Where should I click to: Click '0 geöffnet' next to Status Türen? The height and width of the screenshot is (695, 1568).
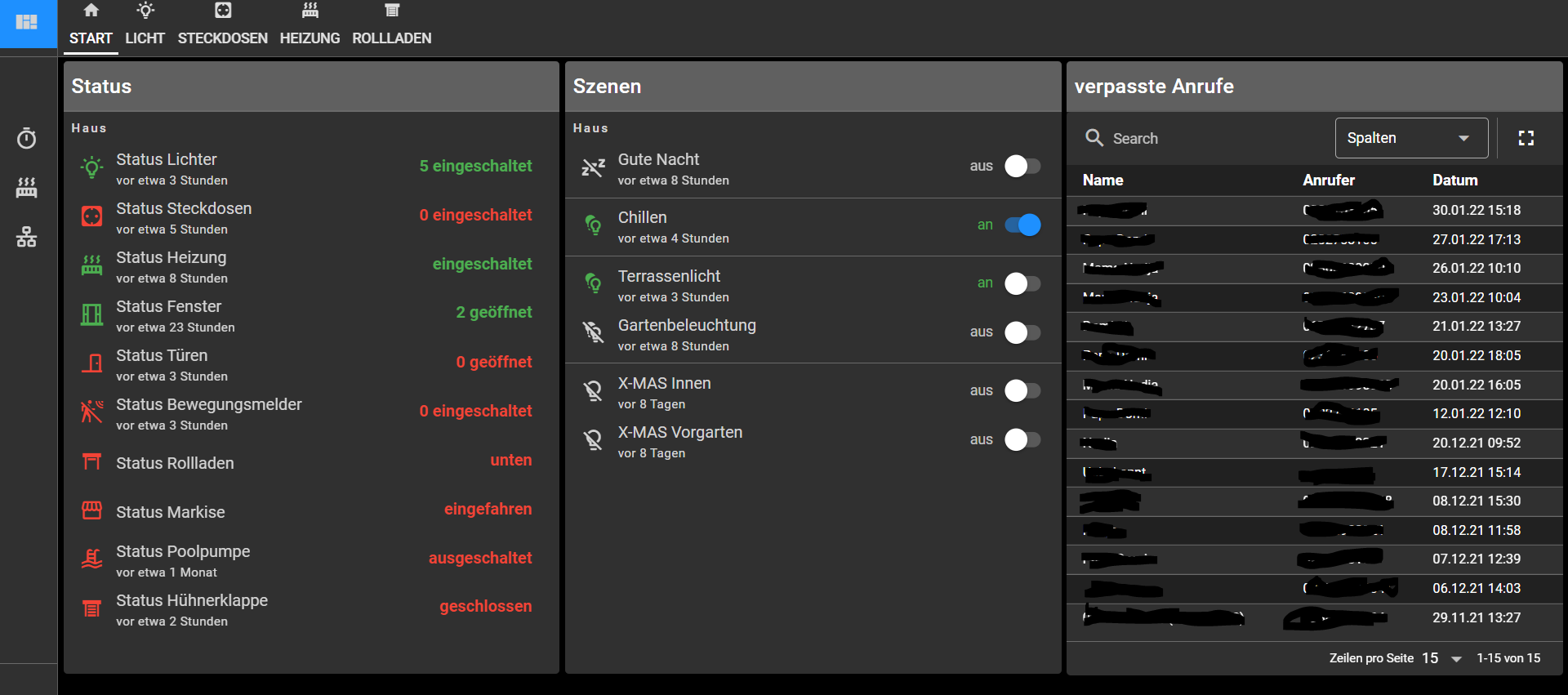(x=494, y=362)
